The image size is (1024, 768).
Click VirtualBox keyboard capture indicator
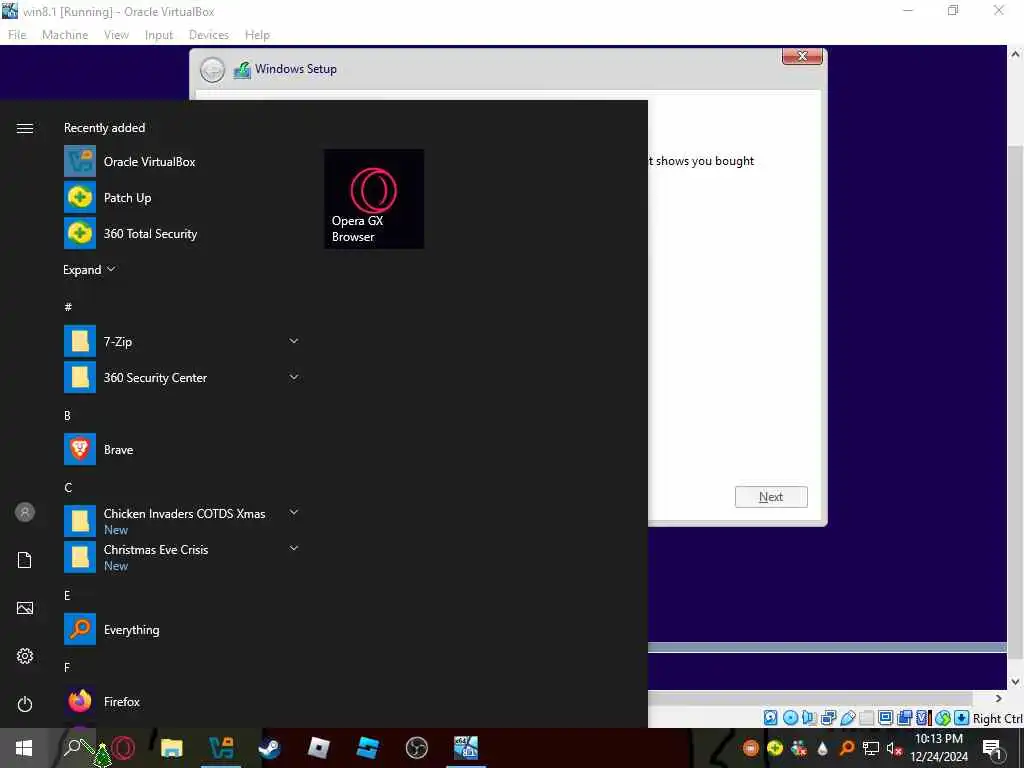961,718
